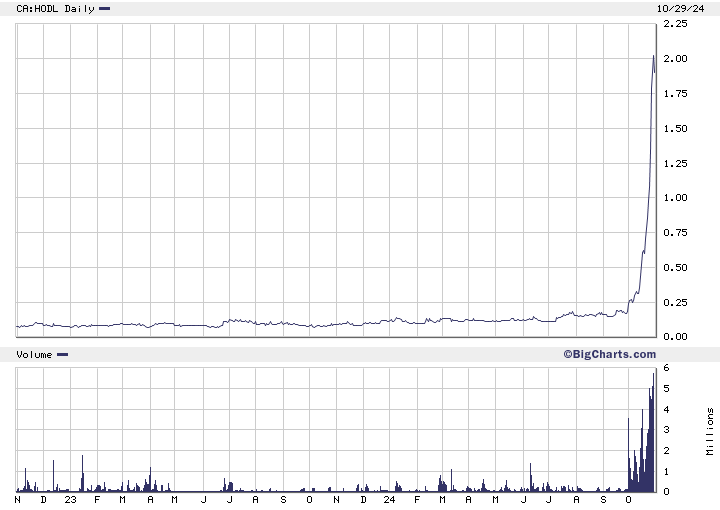
Task: Select the 1.75 price axis label
Action: (675, 93)
